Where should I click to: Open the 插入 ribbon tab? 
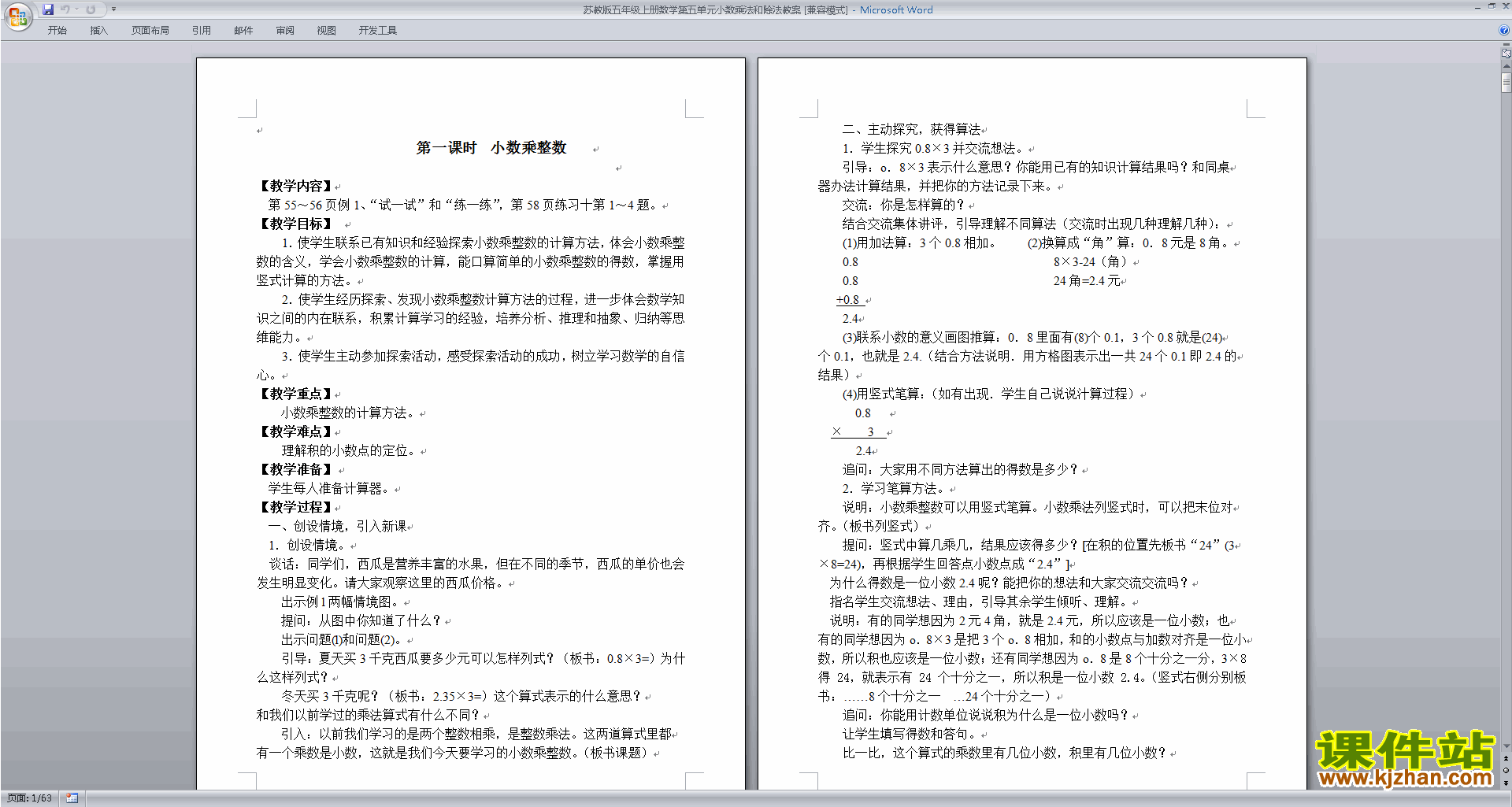tap(98, 31)
